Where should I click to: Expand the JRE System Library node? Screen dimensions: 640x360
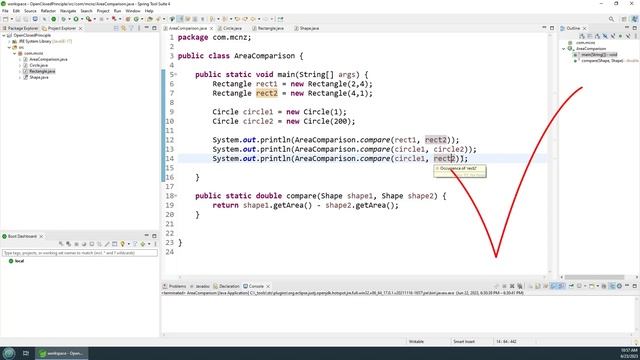9,41
